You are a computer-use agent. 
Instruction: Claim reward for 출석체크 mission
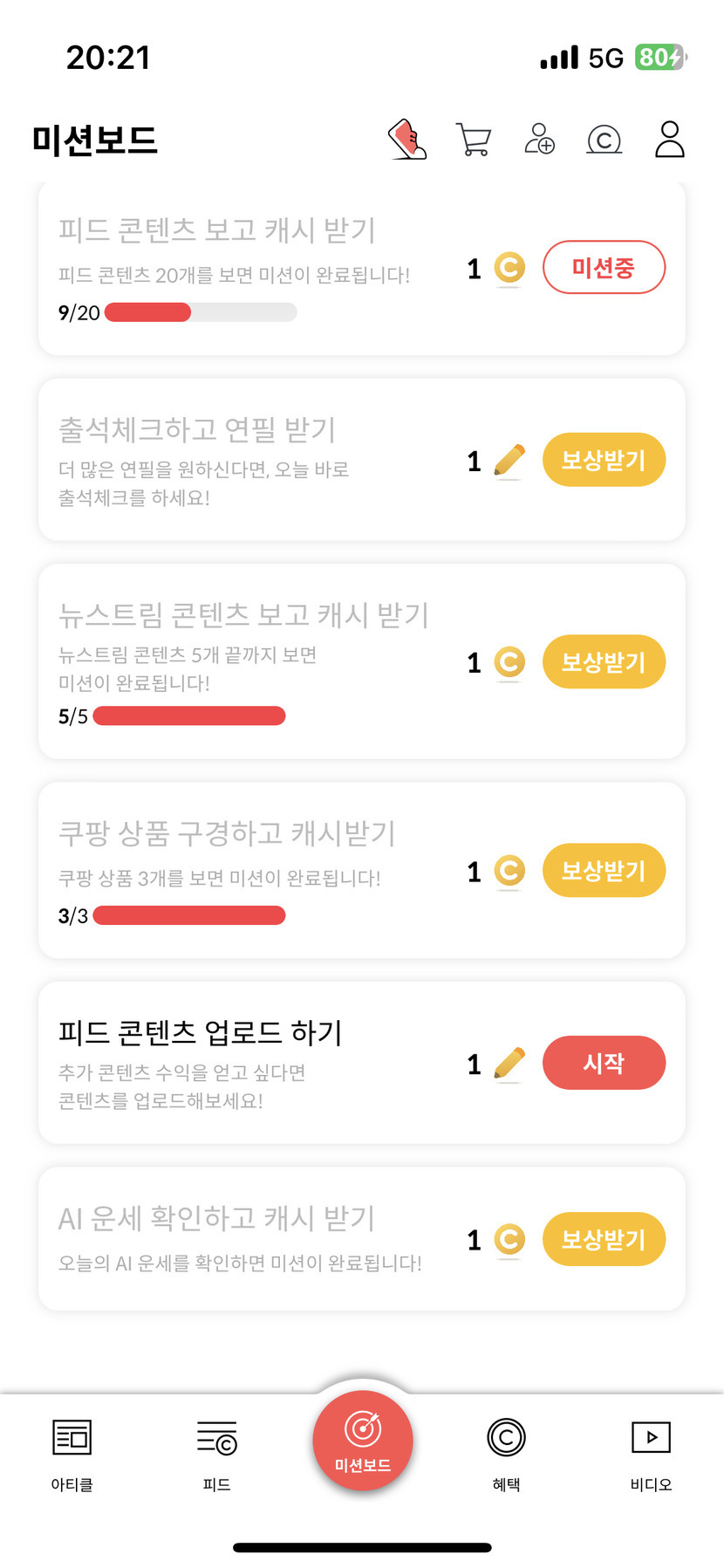point(604,460)
